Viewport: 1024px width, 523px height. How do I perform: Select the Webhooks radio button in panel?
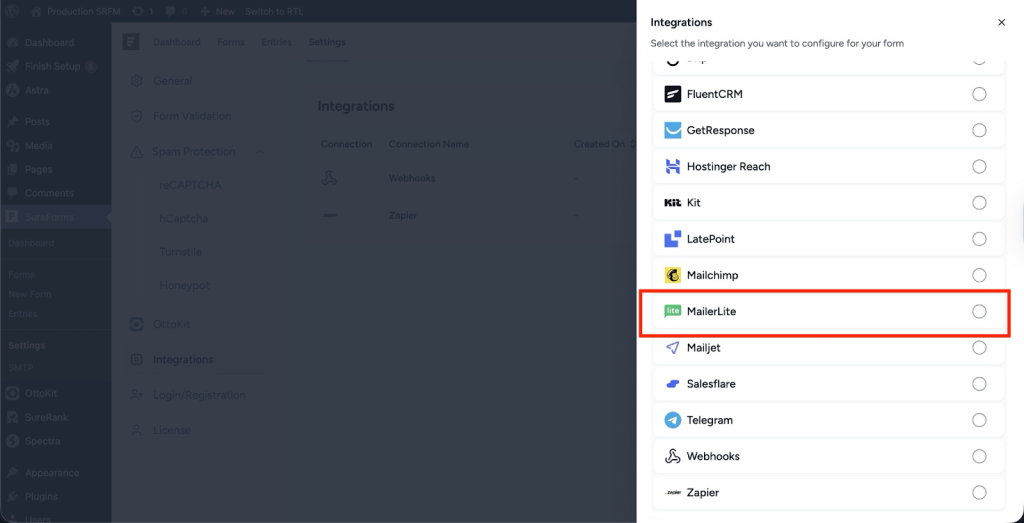tap(979, 456)
